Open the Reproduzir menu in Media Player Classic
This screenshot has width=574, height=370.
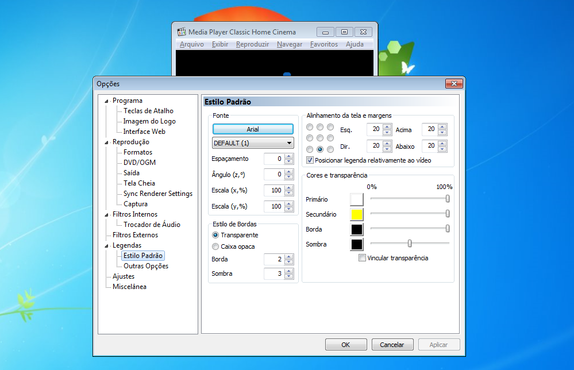(x=253, y=44)
